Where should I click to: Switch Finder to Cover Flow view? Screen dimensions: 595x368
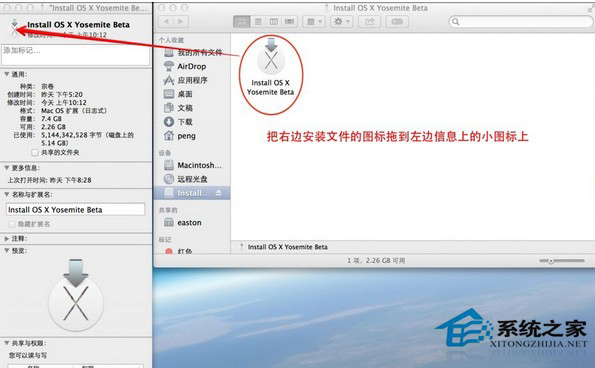coord(289,22)
